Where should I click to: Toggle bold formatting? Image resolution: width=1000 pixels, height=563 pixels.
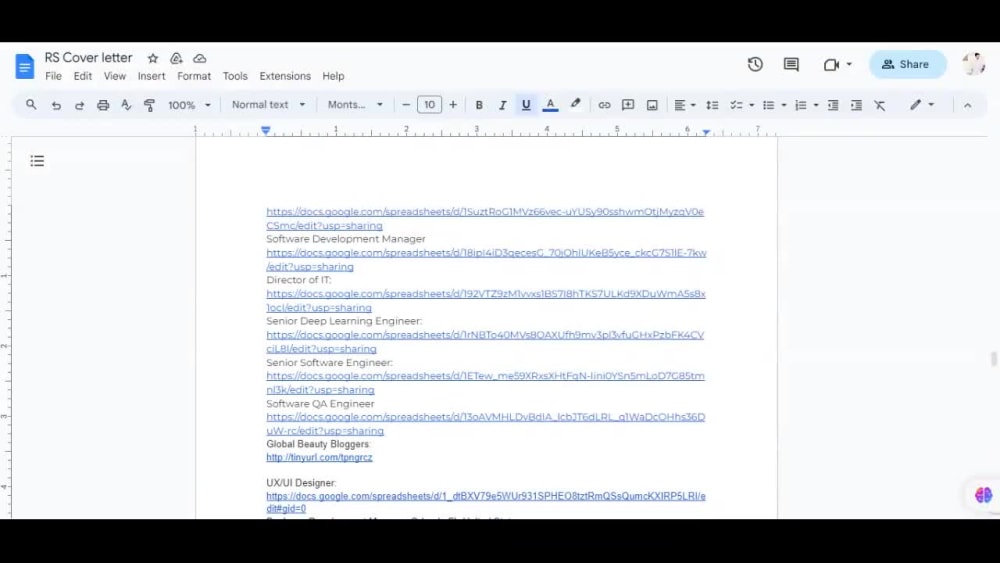pos(479,105)
